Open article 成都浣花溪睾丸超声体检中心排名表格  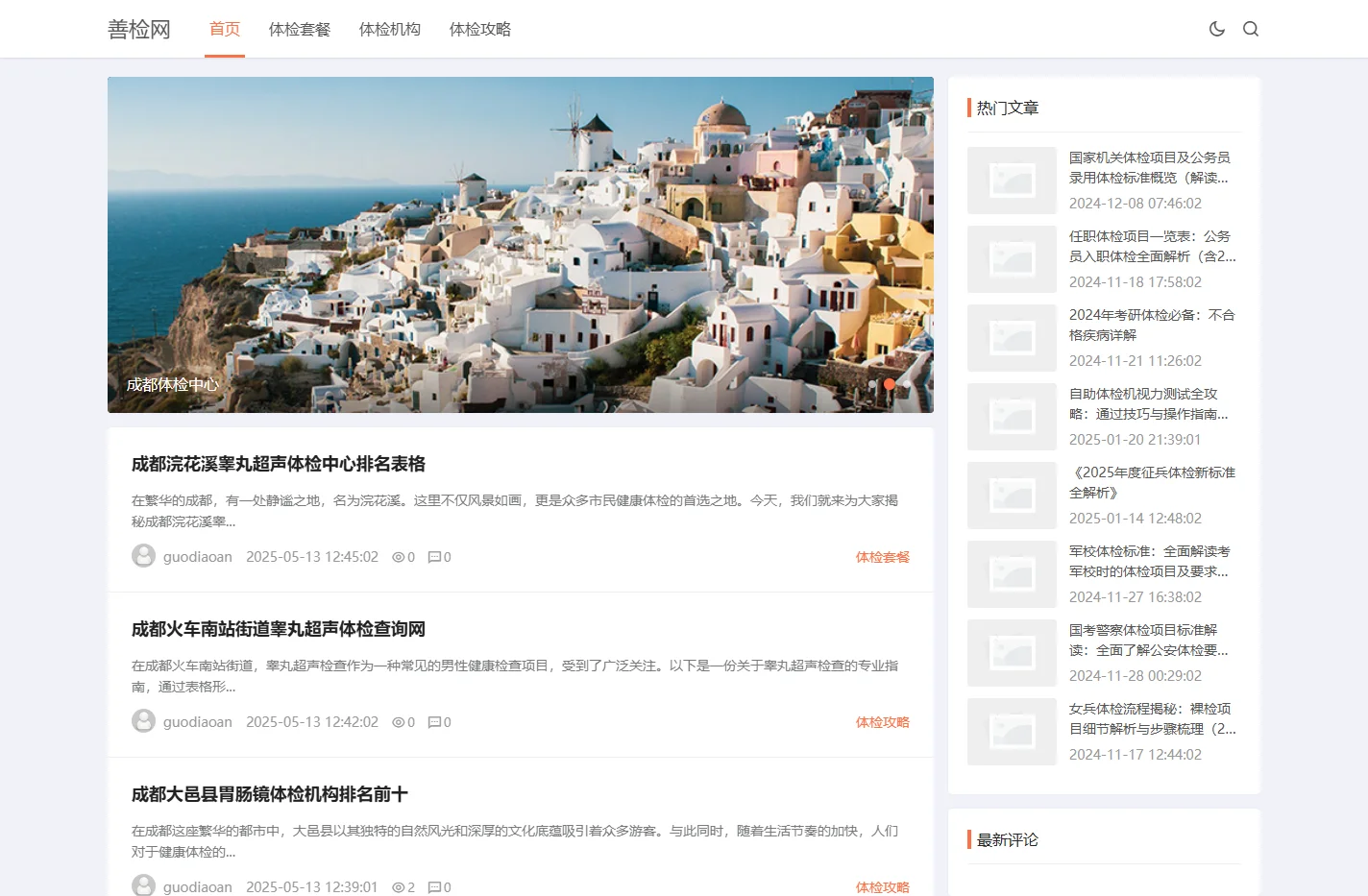coord(279,464)
